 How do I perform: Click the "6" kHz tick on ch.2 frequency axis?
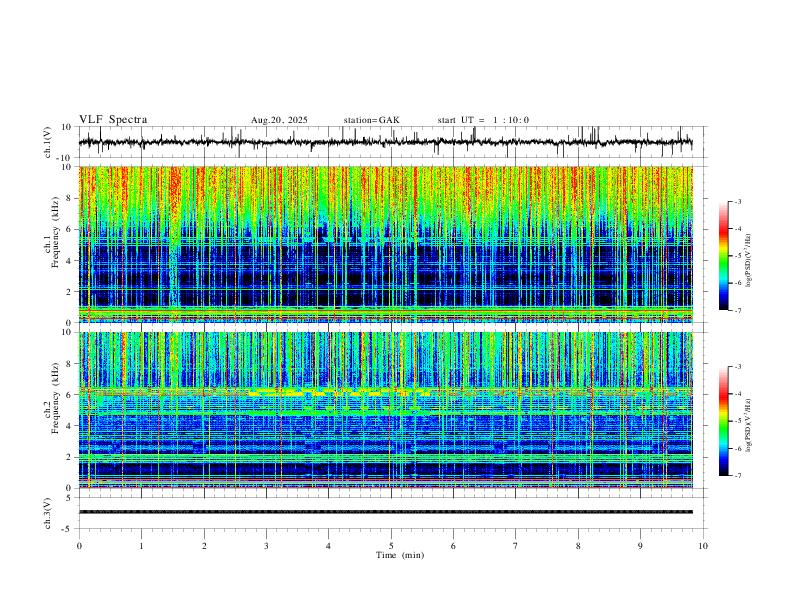[71, 394]
